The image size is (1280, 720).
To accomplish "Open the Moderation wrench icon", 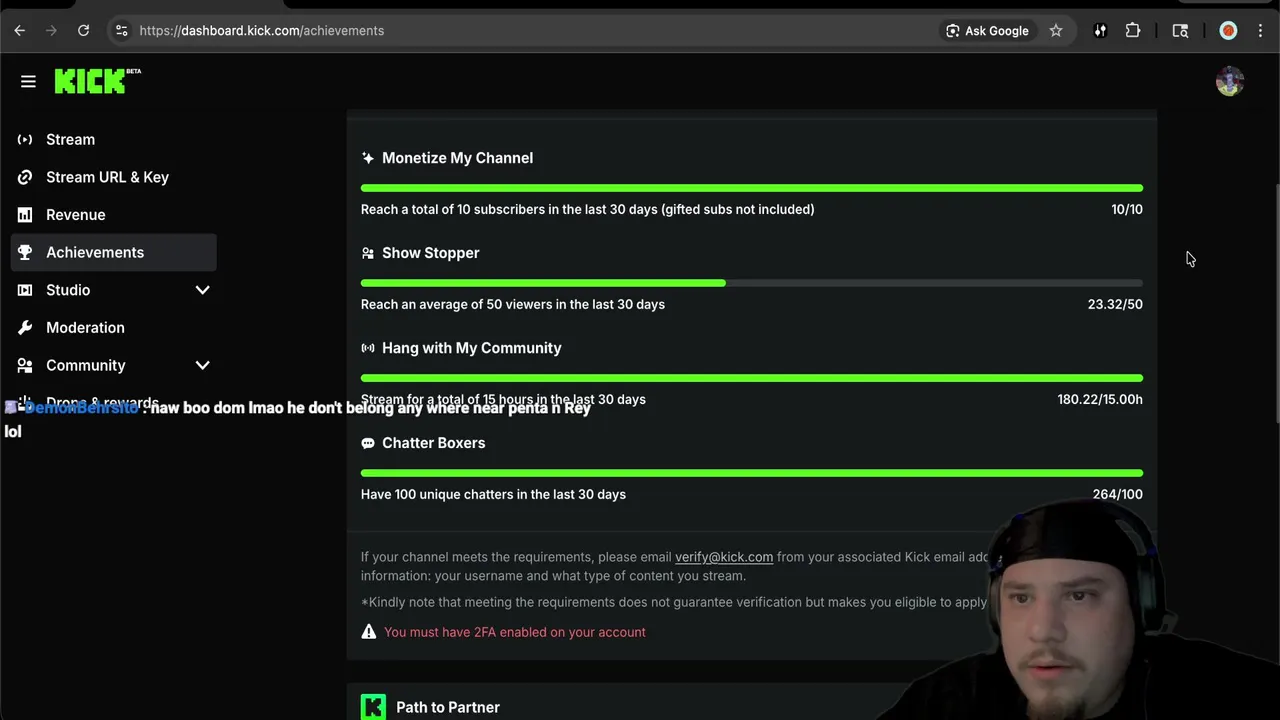I will 25,328.
